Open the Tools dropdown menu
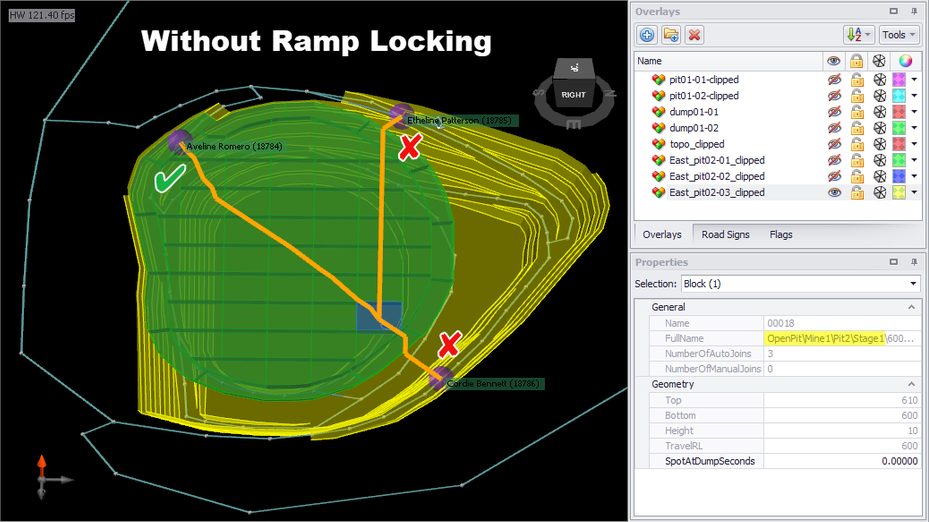 [x=898, y=35]
